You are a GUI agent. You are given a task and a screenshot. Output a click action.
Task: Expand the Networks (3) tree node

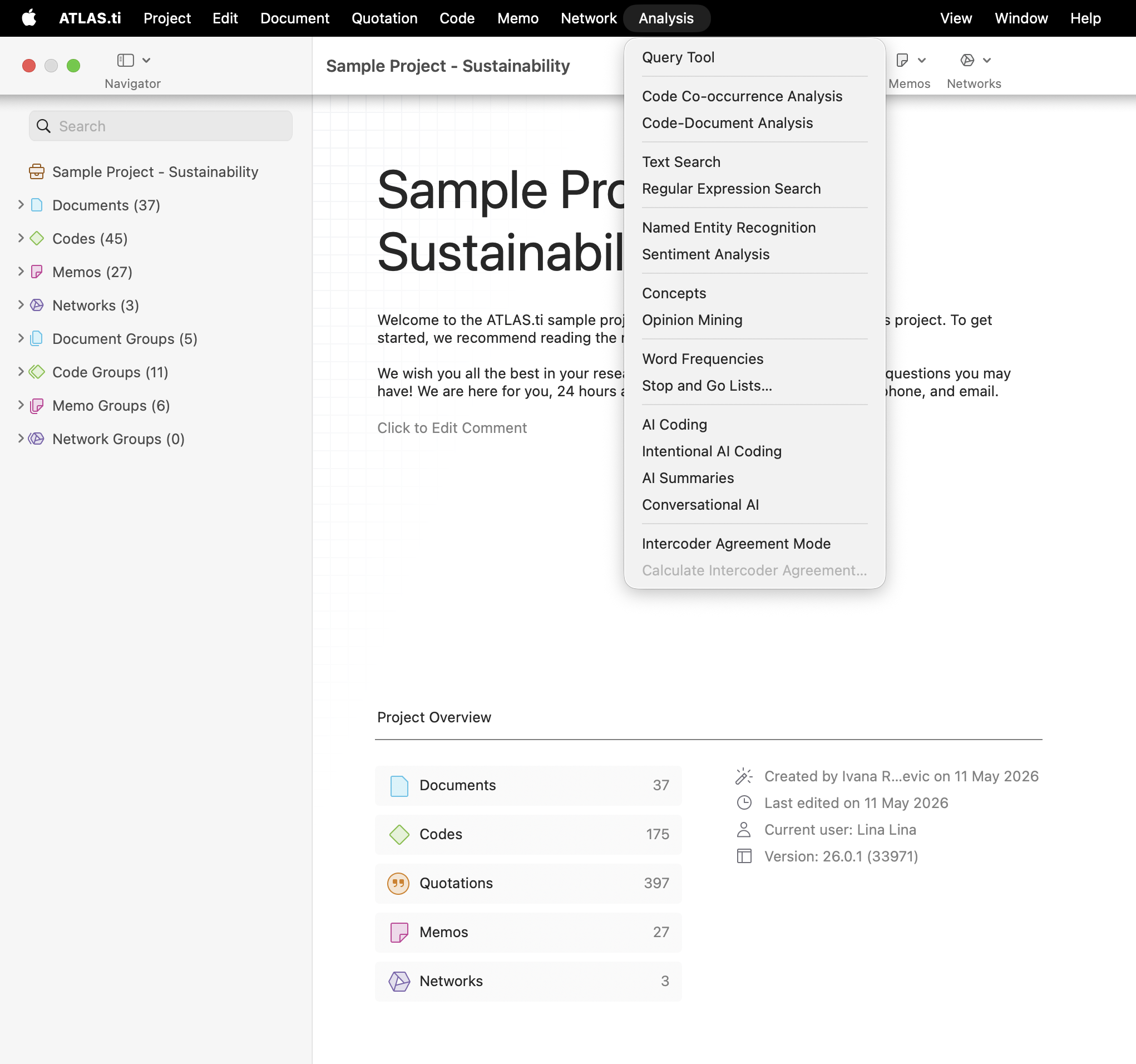[x=21, y=305]
